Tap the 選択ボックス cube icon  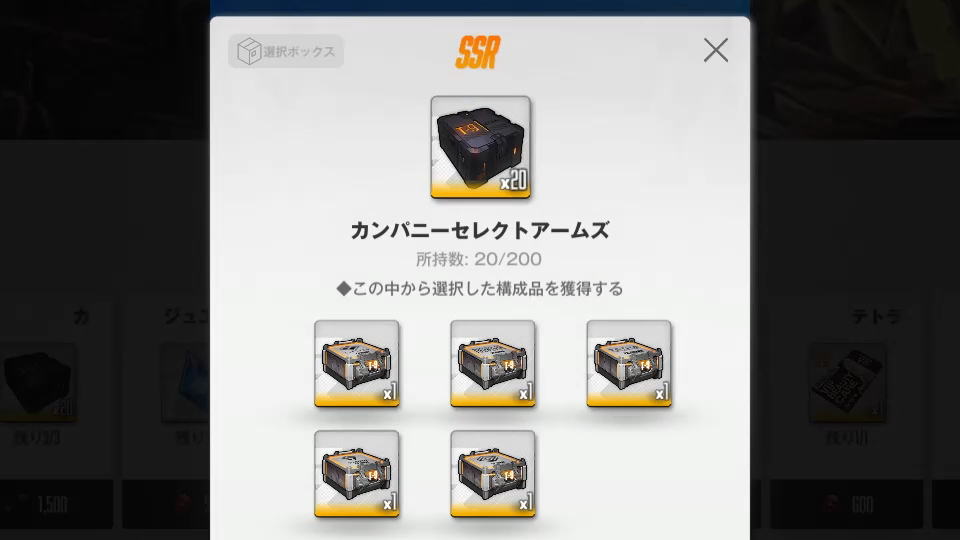[249, 51]
